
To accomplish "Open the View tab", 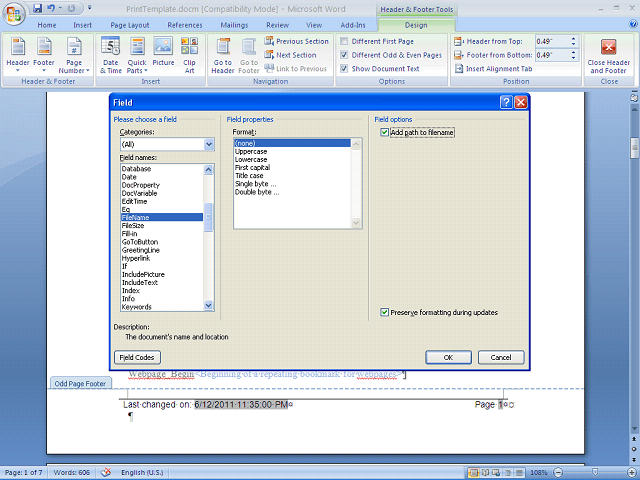I will pos(314,25).
